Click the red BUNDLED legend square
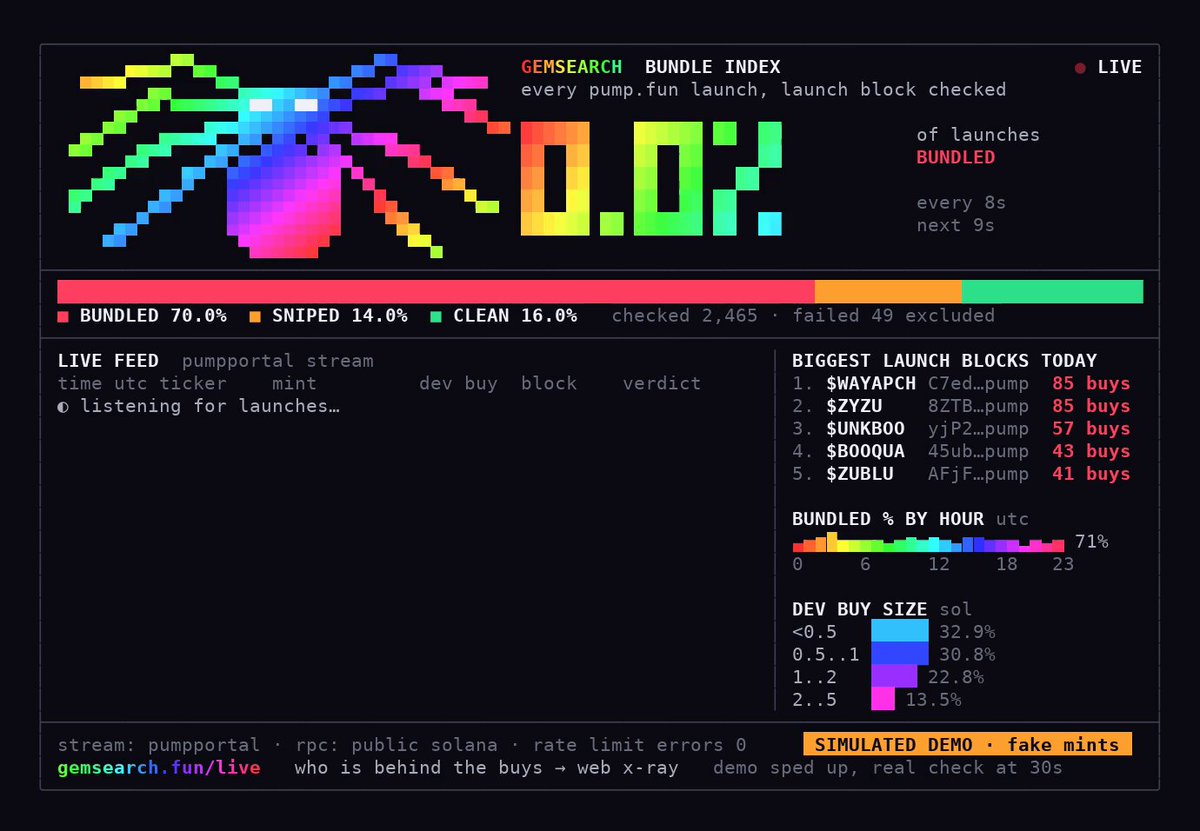Viewport: 1200px width, 831px height. (x=63, y=316)
